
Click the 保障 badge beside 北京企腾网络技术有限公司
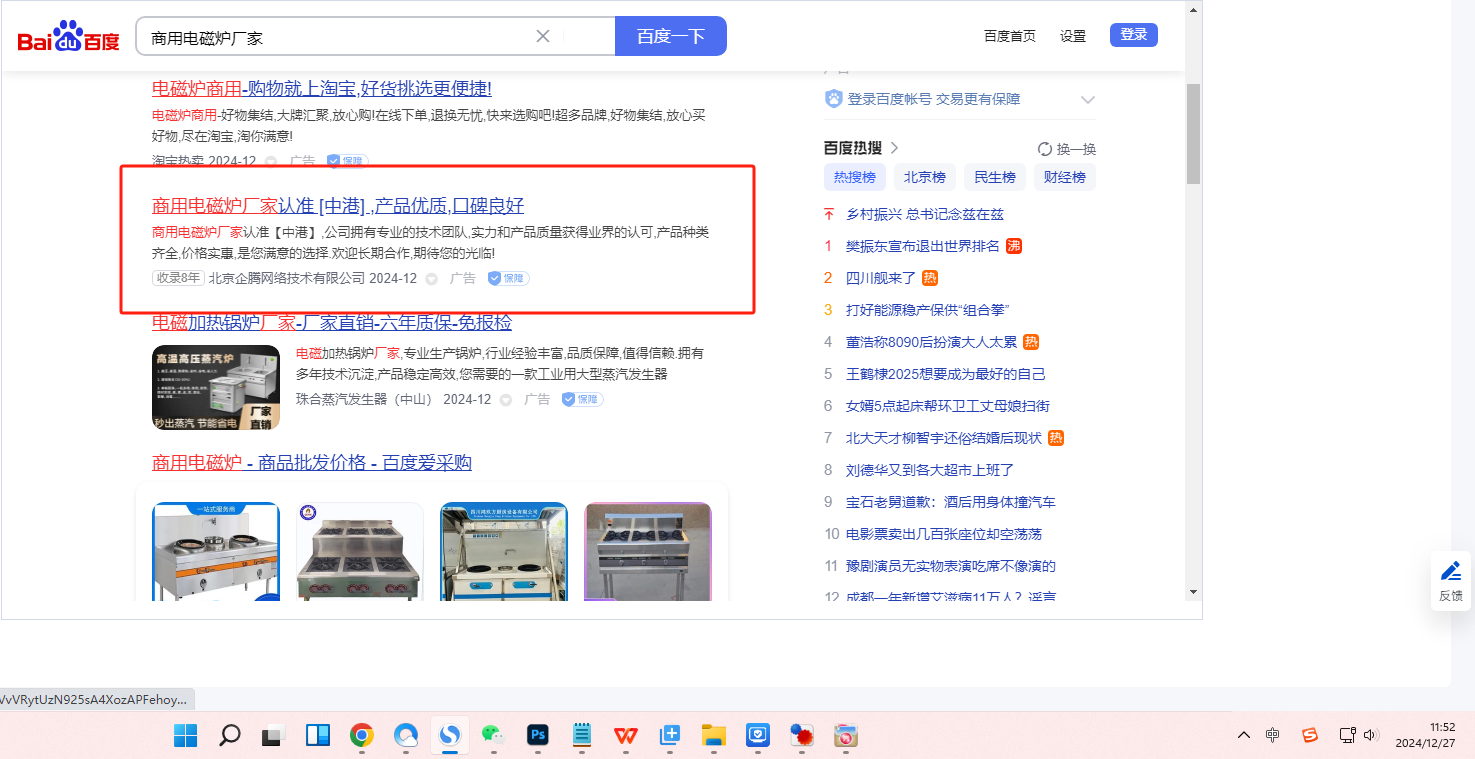509,278
